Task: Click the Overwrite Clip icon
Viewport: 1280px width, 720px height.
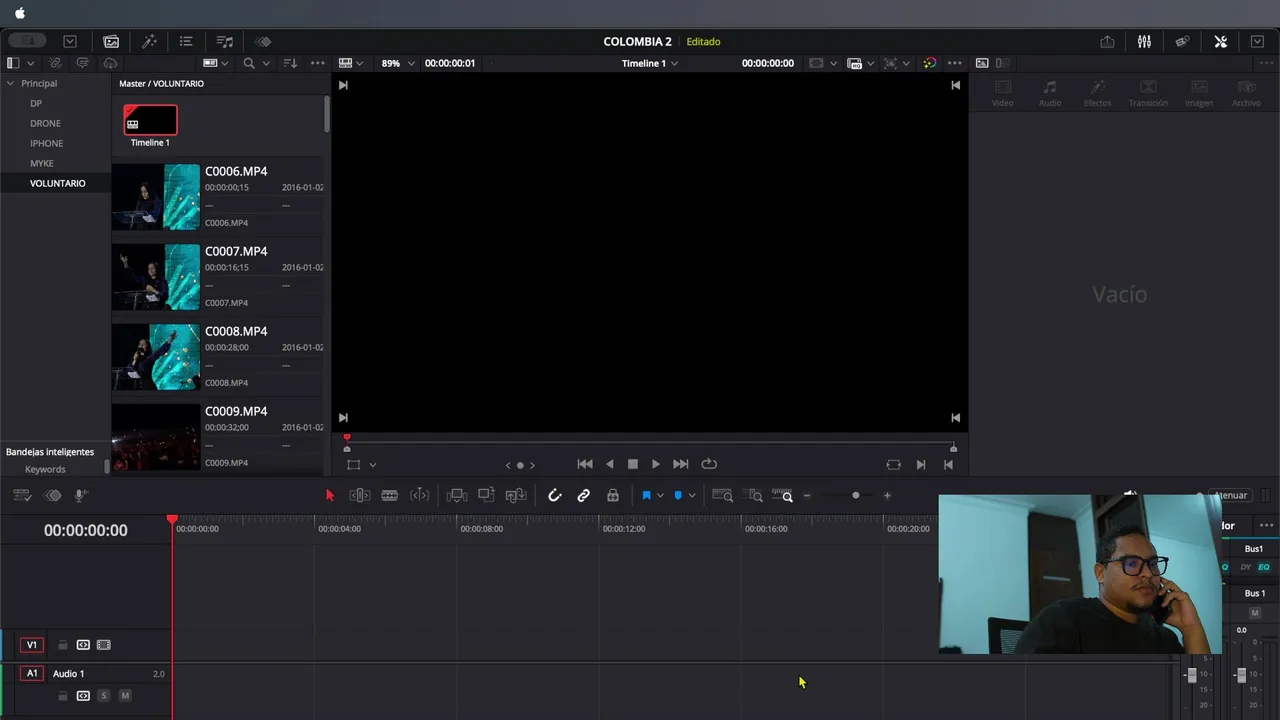Action: click(486, 495)
